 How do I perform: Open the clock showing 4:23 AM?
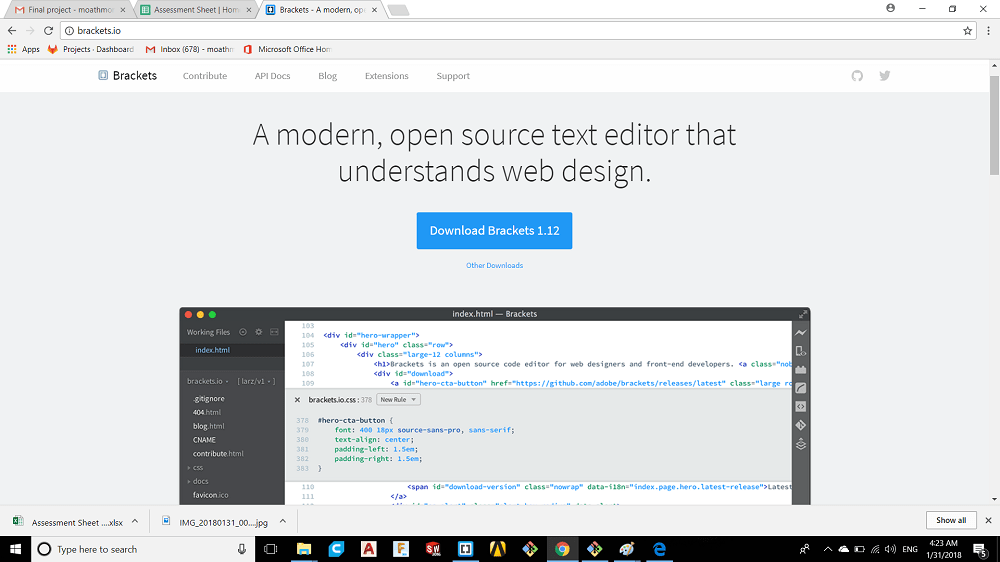(x=944, y=549)
